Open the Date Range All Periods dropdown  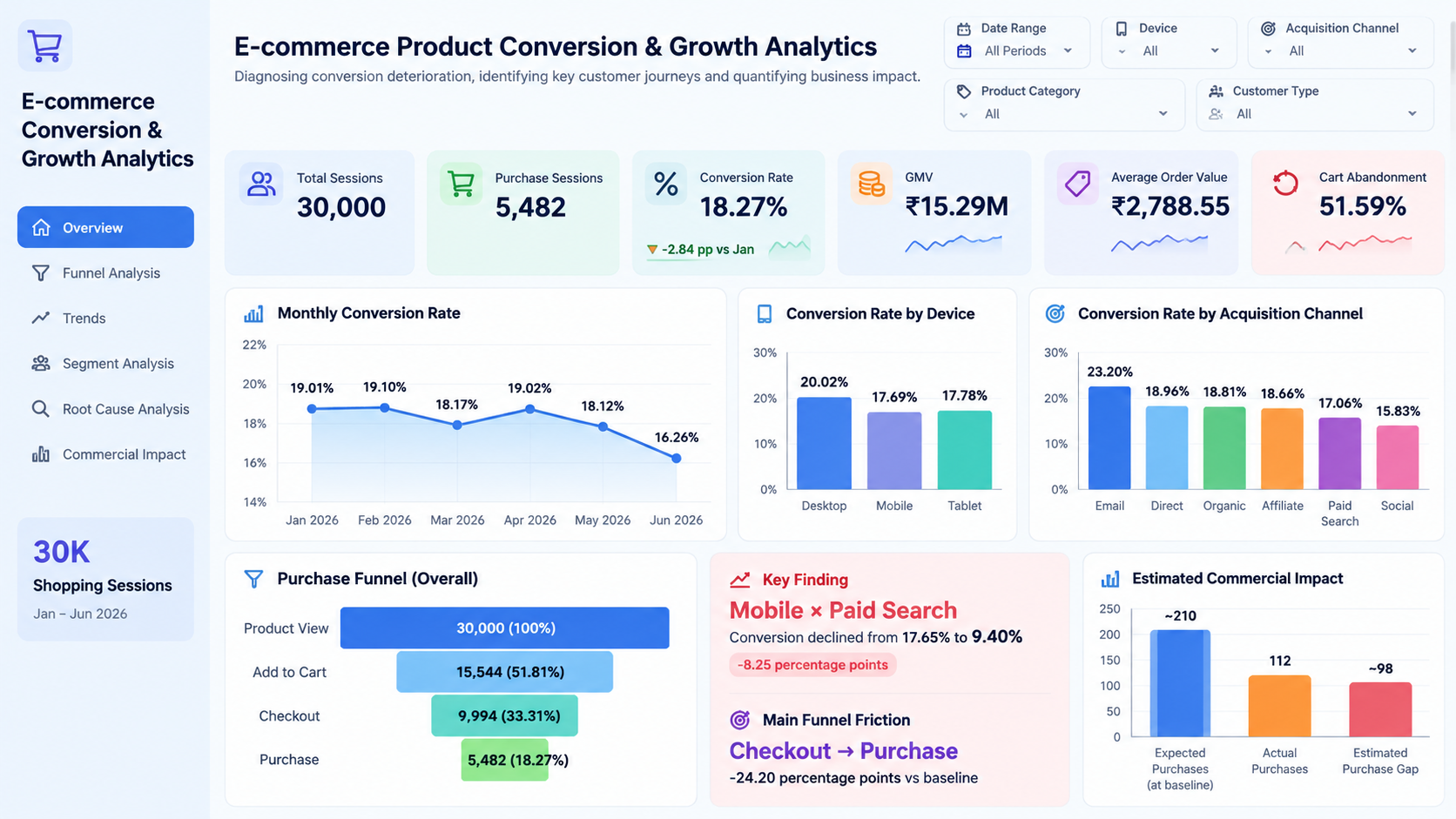(x=1016, y=51)
